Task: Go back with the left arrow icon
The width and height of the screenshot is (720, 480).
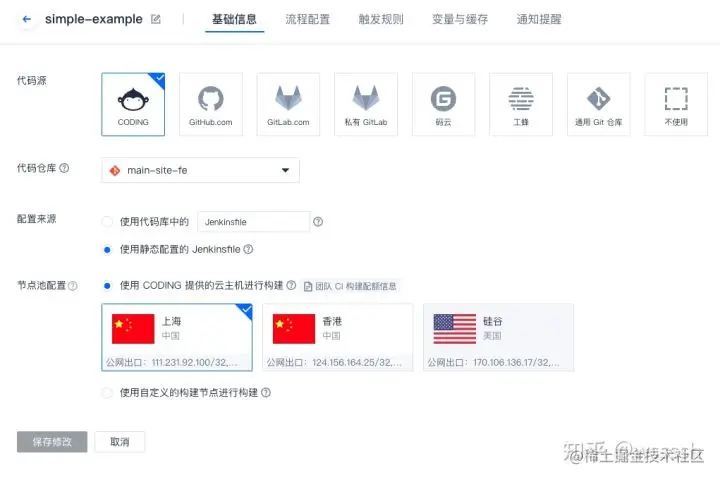Action: coord(27,19)
